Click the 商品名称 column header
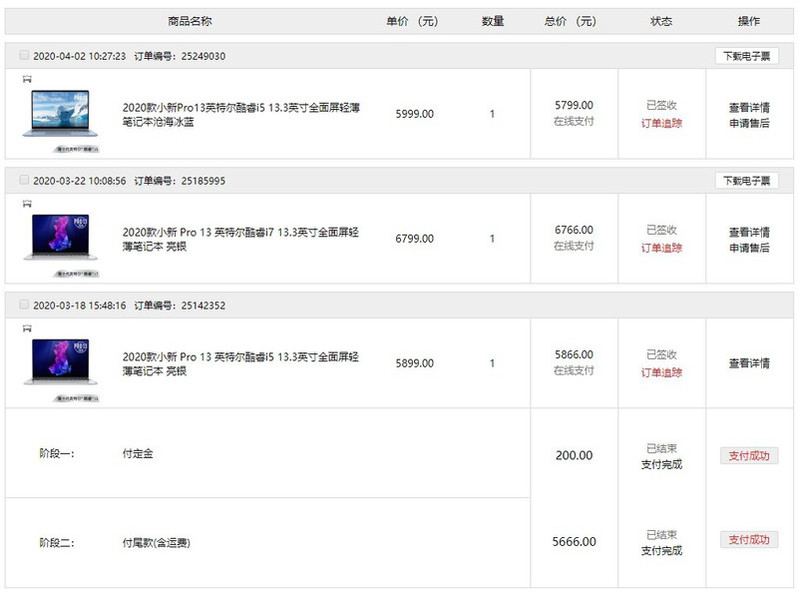Image resolution: width=798 pixels, height=596 pixels. point(190,21)
